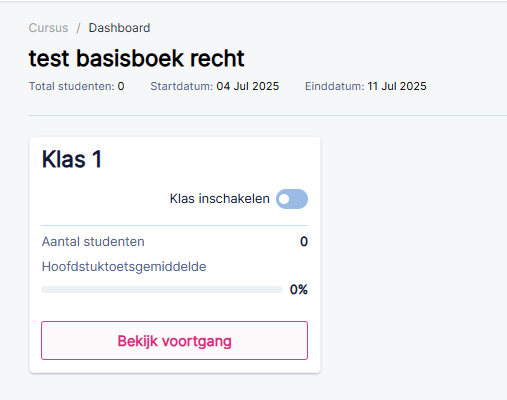Select the Klas inschakelen label text
This screenshot has height=400, width=507.
click(220, 199)
